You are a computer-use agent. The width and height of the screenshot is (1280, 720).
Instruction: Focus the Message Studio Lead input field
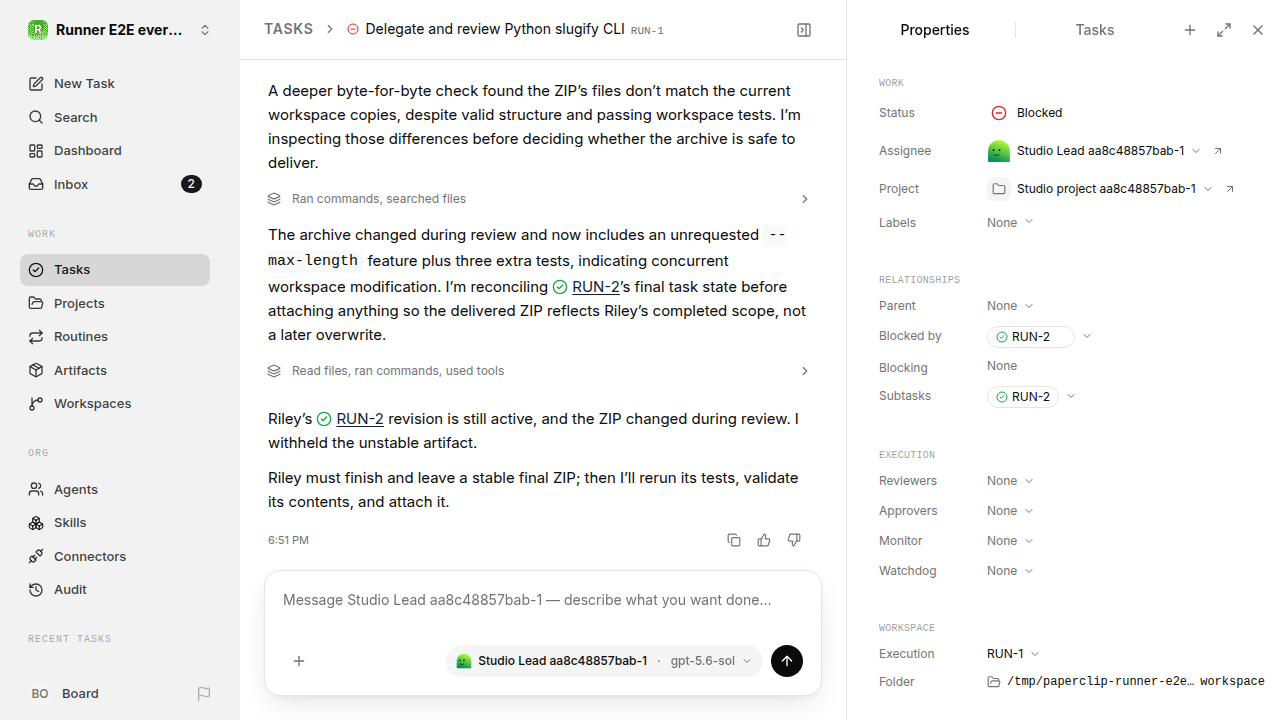(542, 601)
